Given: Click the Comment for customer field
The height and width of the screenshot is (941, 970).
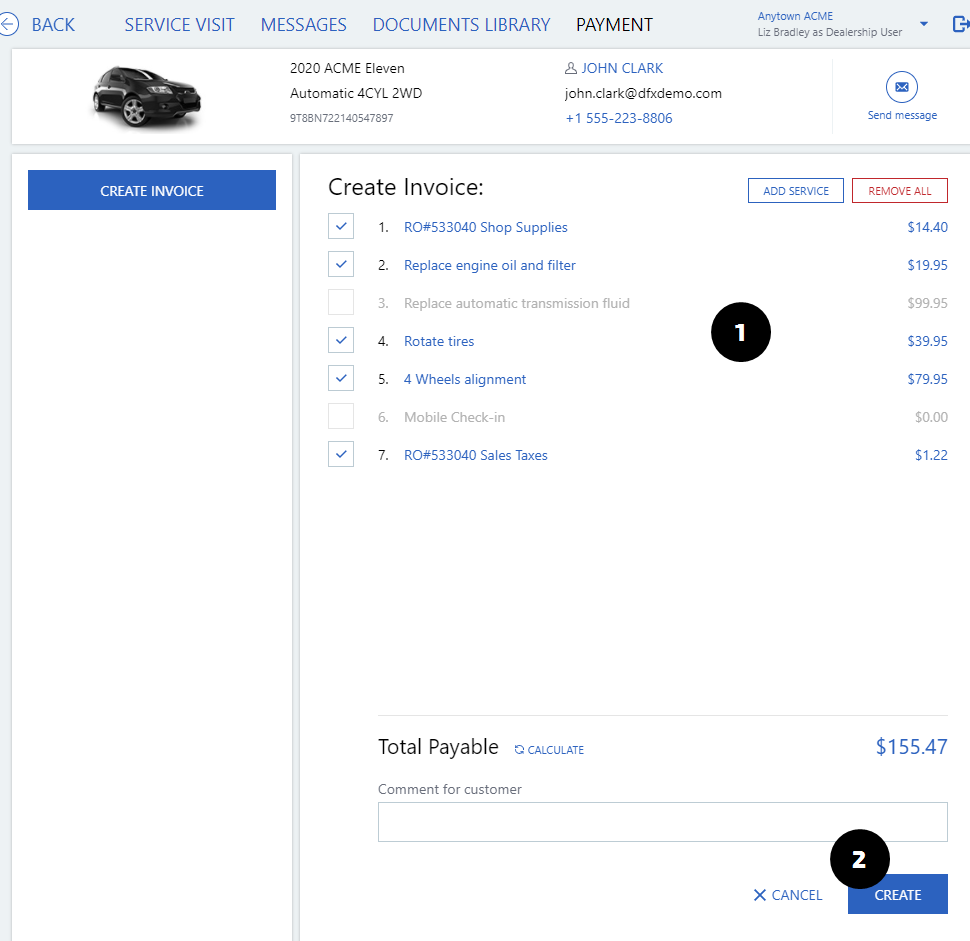Looking at the screenshot, I should [662, 822].
